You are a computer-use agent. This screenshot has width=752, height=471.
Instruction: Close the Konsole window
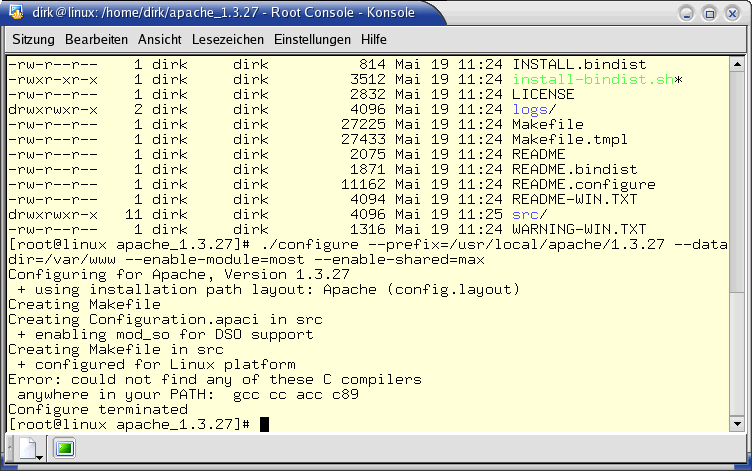pyautogui.click(x=732, y=14)
